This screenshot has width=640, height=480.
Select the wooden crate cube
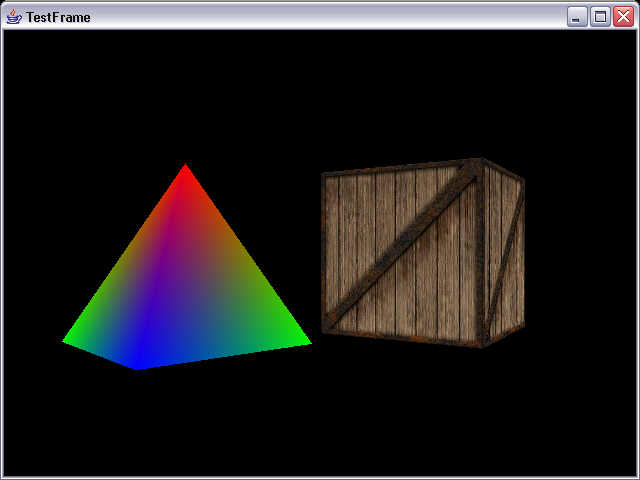pyautogui.click(x=422, y=253)
